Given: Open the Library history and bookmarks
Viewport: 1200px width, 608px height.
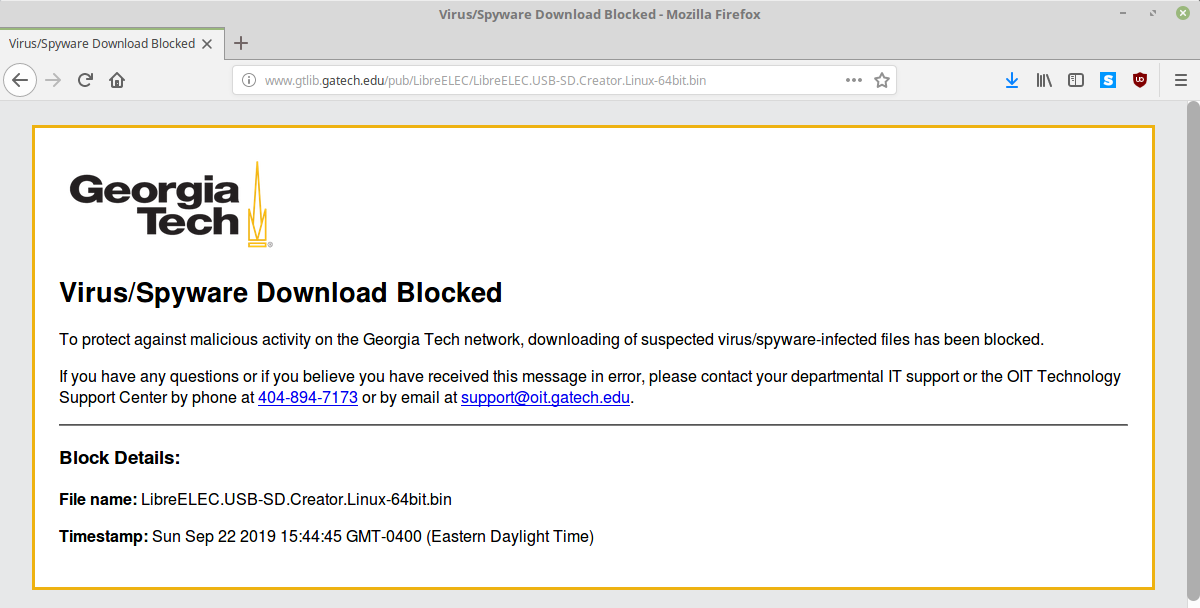Looking at the screenshot, I should tap(1044, 80).
